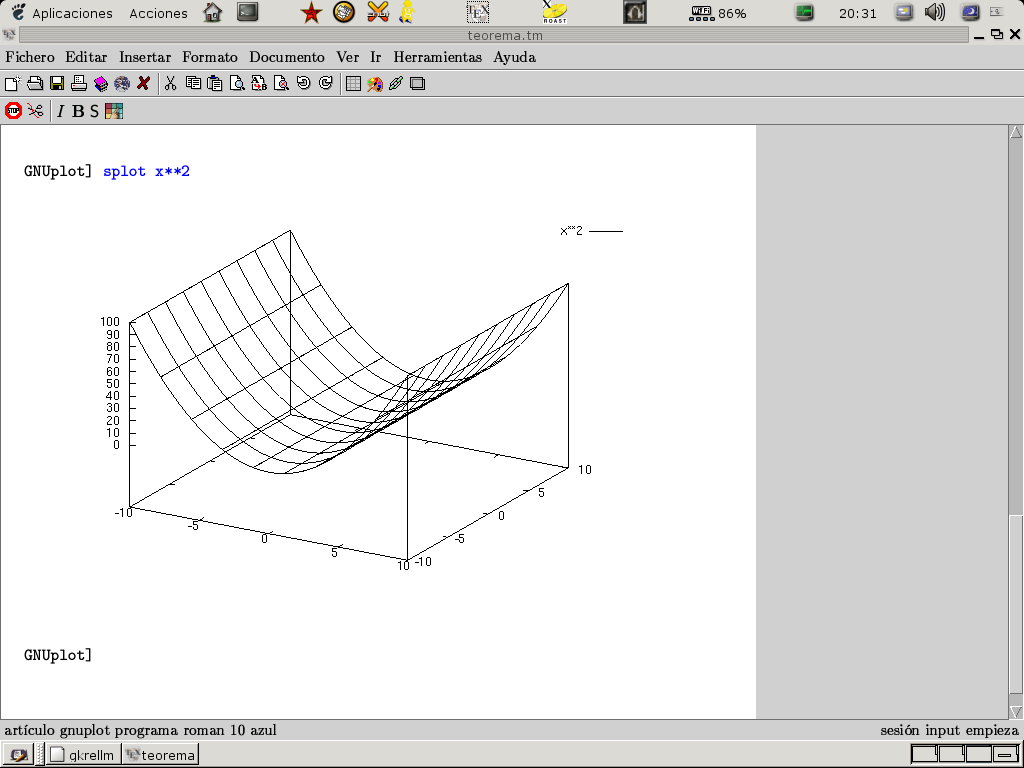Click the New document icon

pos(12,84)
